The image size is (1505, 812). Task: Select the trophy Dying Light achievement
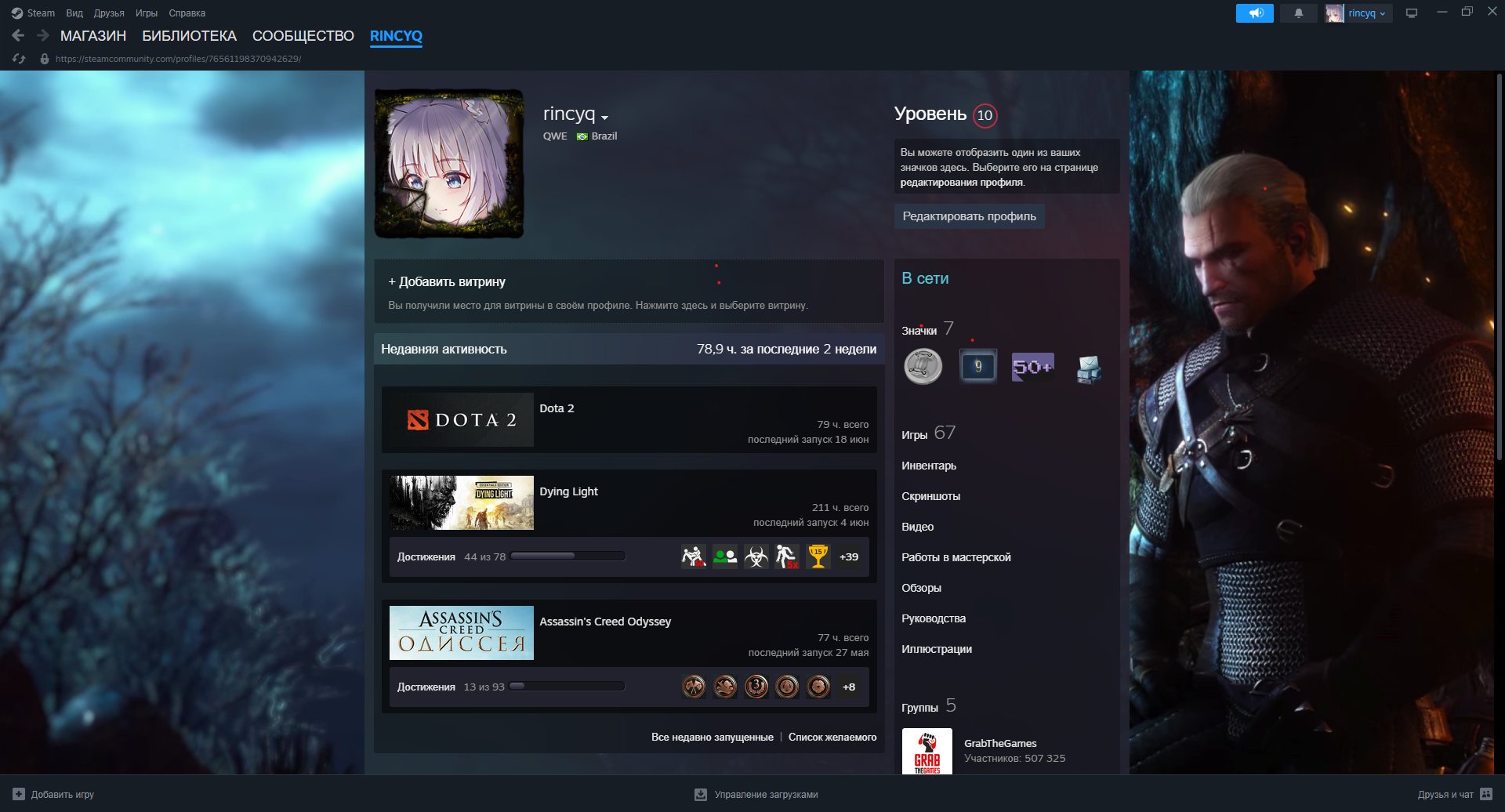click(x=818, y=556)
